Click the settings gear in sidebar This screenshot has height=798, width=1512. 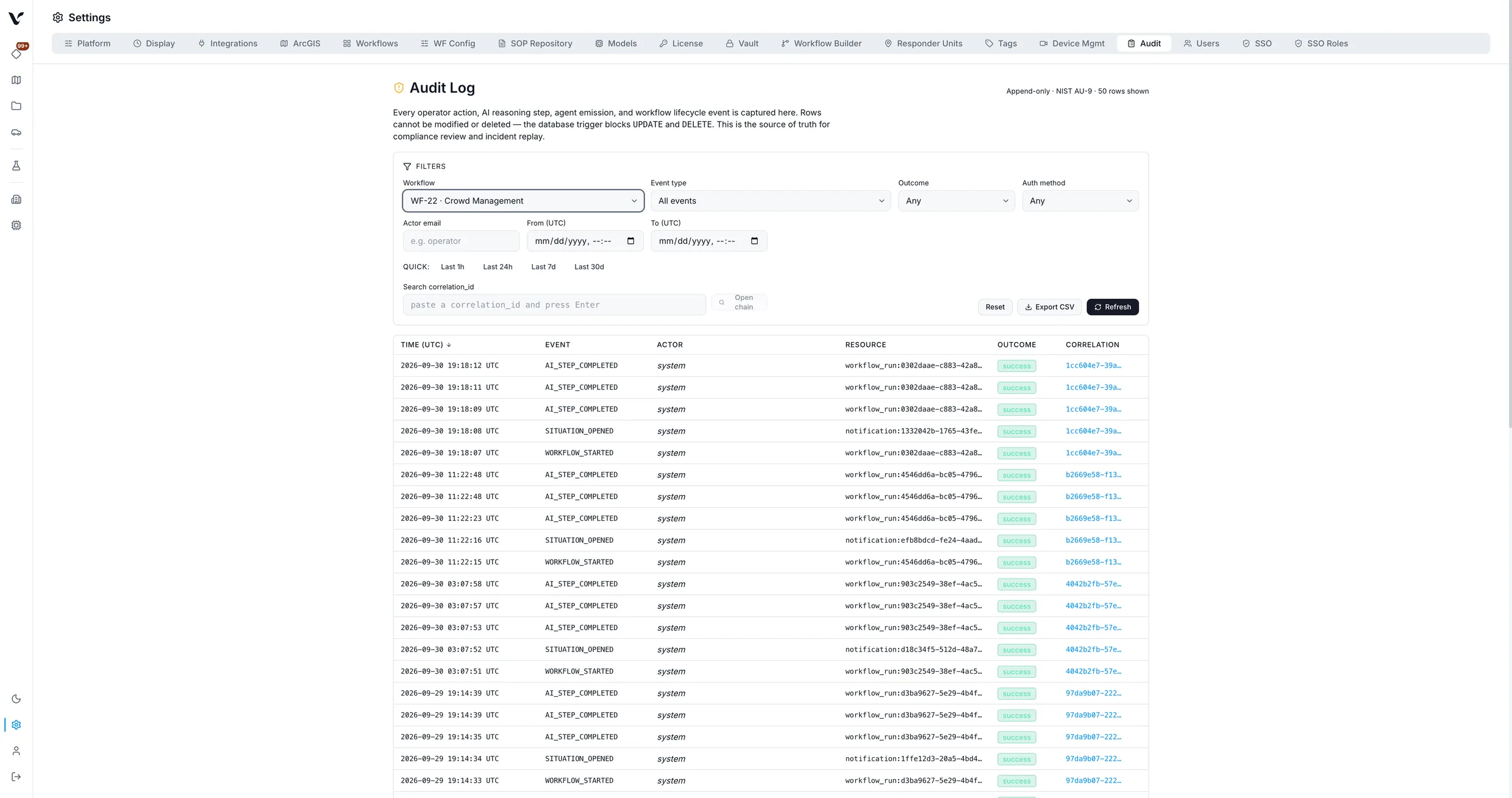16,725
